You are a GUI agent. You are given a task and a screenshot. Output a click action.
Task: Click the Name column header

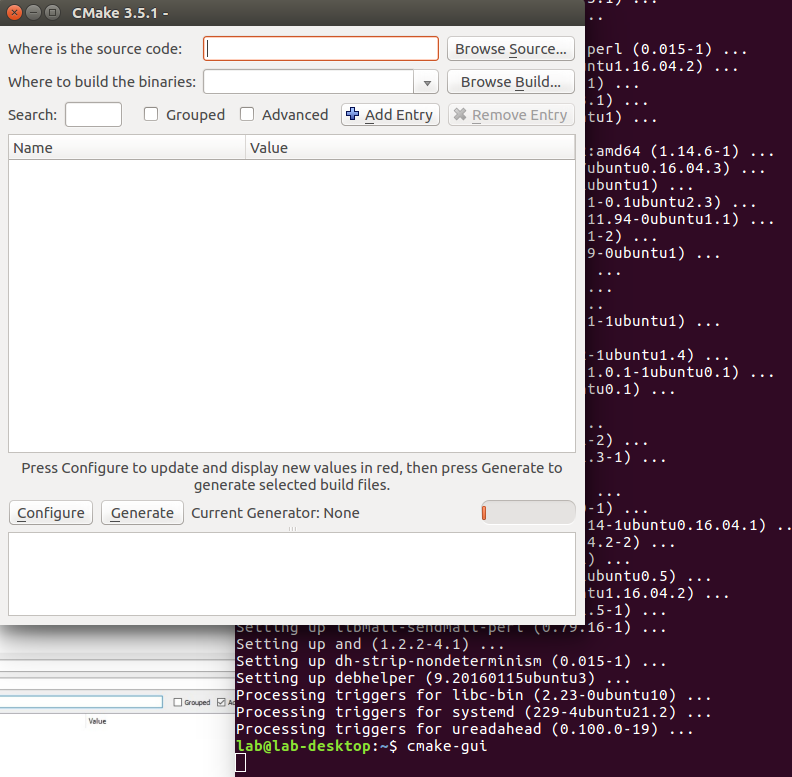click(127, 148)
